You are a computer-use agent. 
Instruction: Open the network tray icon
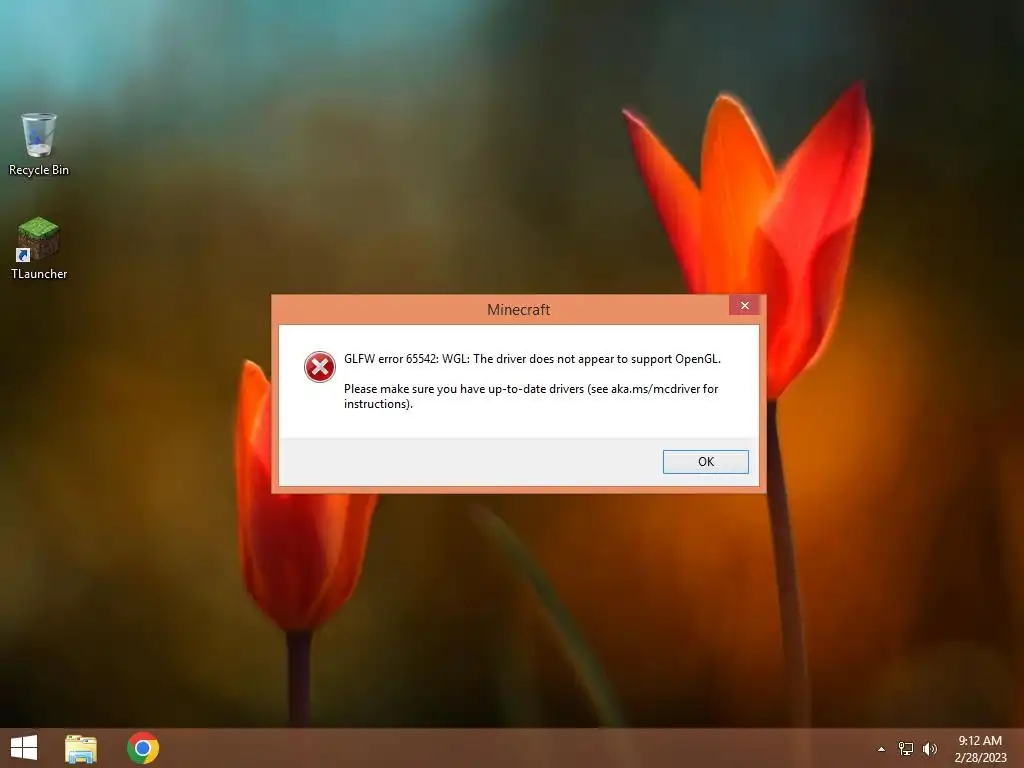[906, 748]
